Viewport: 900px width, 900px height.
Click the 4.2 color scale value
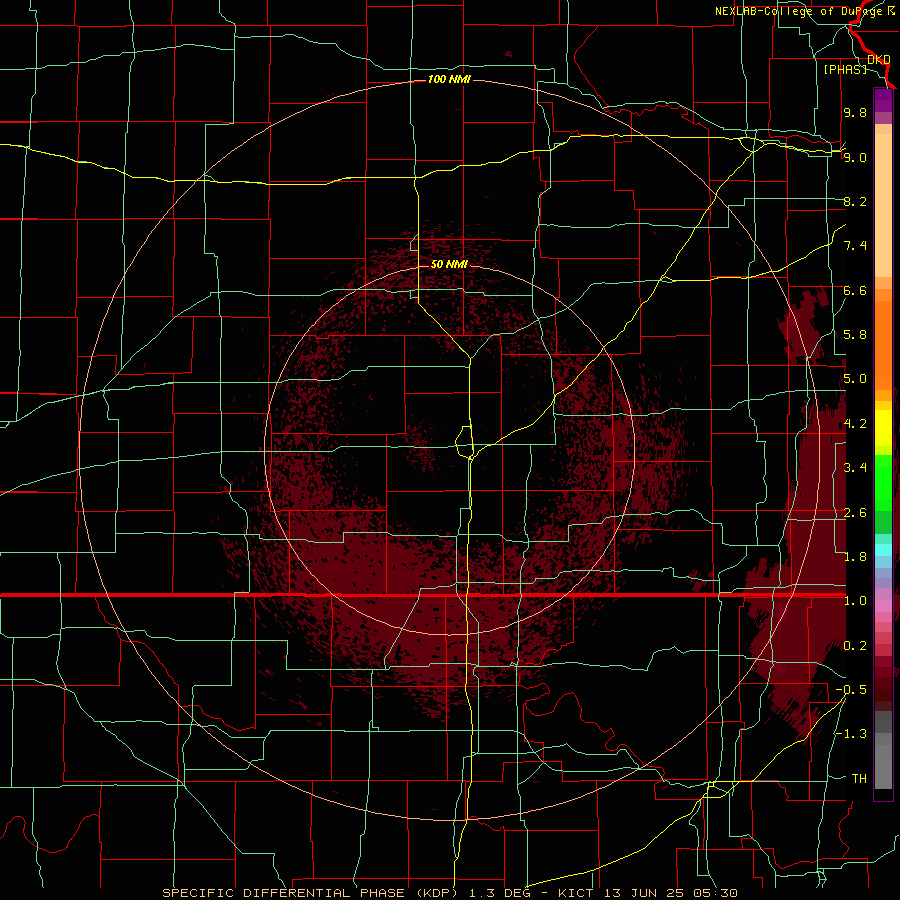click(x=855, y=424)
